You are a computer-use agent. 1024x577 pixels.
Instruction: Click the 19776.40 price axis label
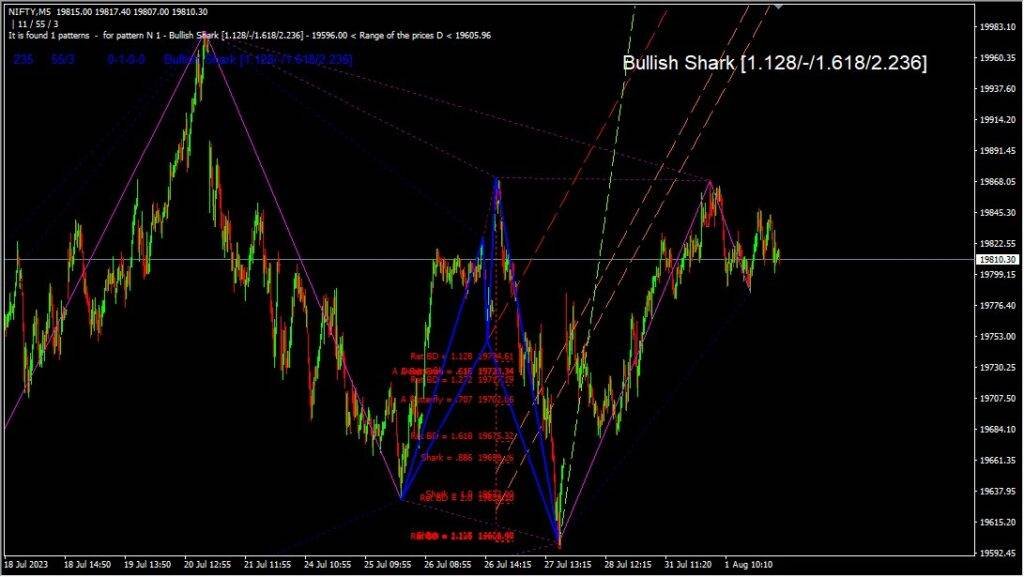(x=997, y=305)
